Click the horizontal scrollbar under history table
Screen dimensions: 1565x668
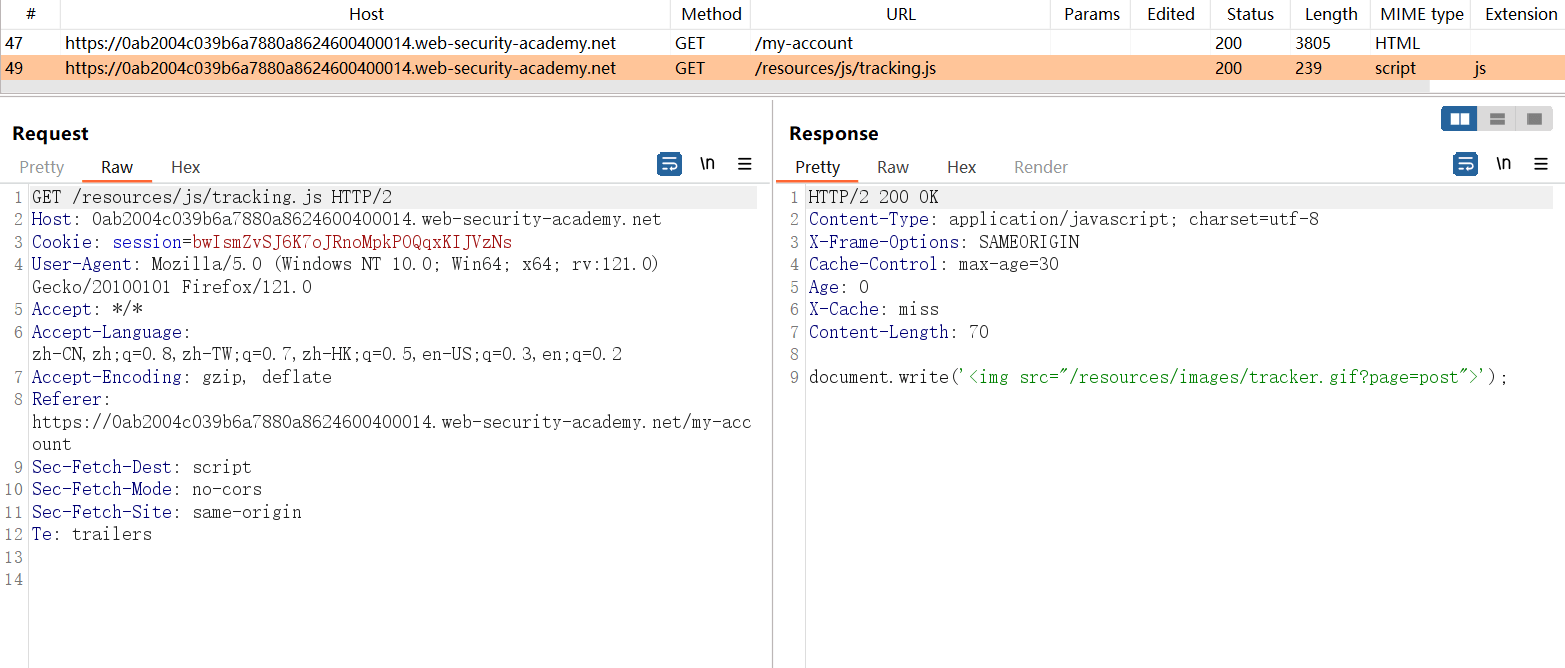click(700, 87)
